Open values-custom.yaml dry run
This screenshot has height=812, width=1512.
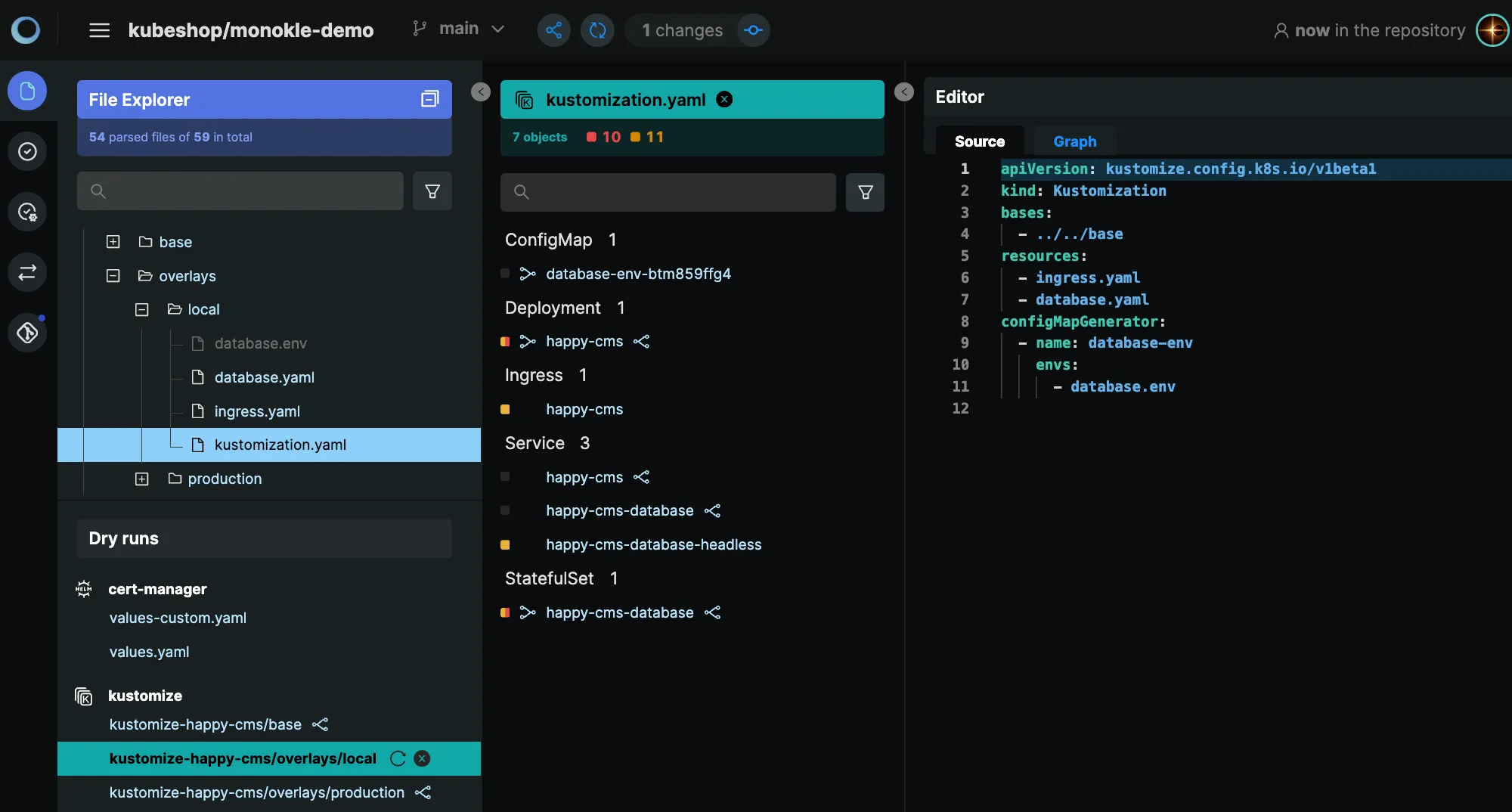[x=178, y=618]
